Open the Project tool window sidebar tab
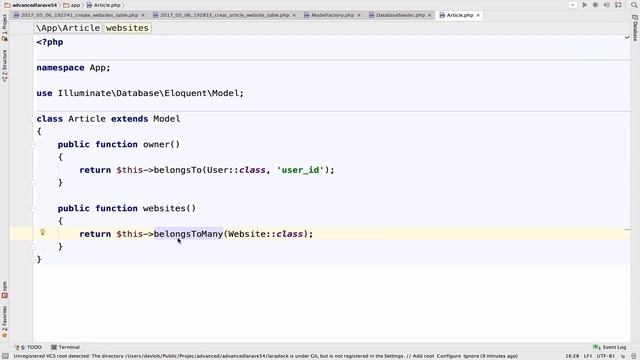This screenshot has width=640, height=360. pos(4,27)
